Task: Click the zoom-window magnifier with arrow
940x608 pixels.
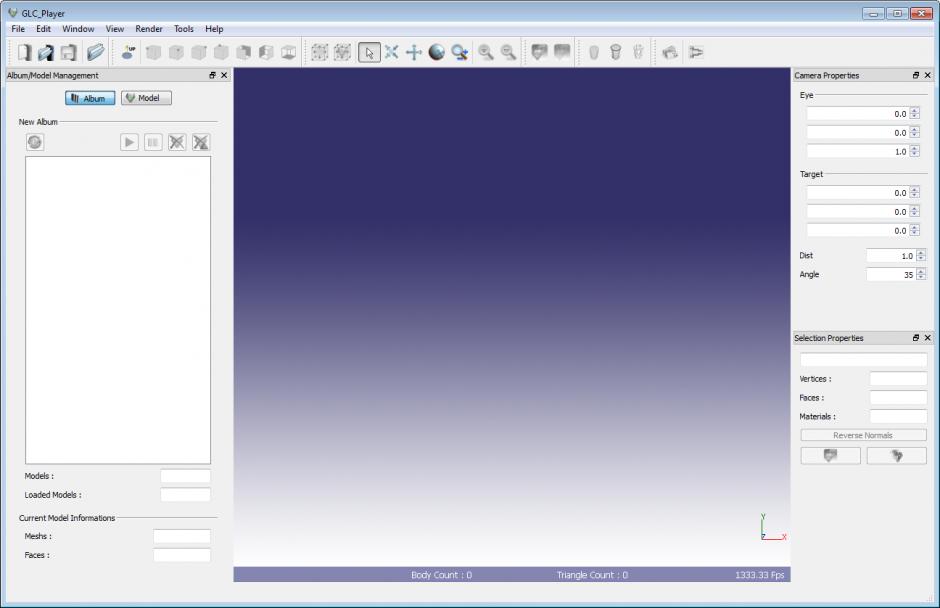Action: tap(460, 53)
